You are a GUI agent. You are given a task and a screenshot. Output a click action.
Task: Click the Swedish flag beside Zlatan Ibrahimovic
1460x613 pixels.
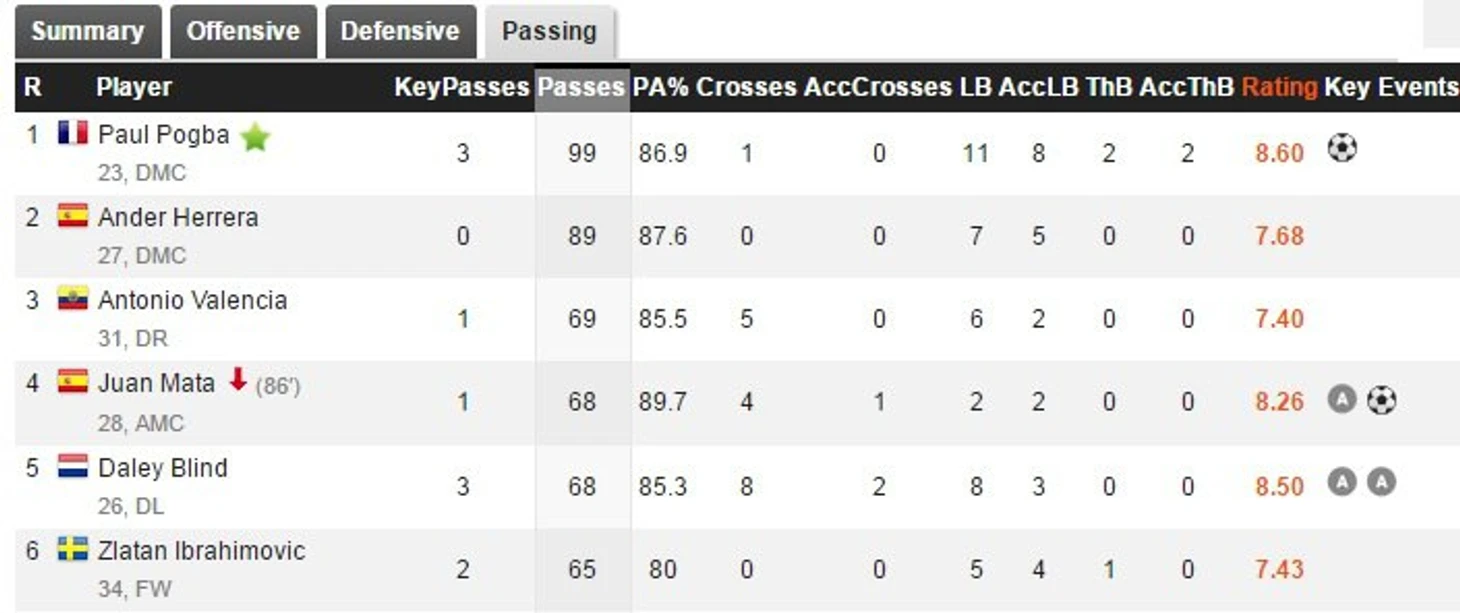point(73,548)
